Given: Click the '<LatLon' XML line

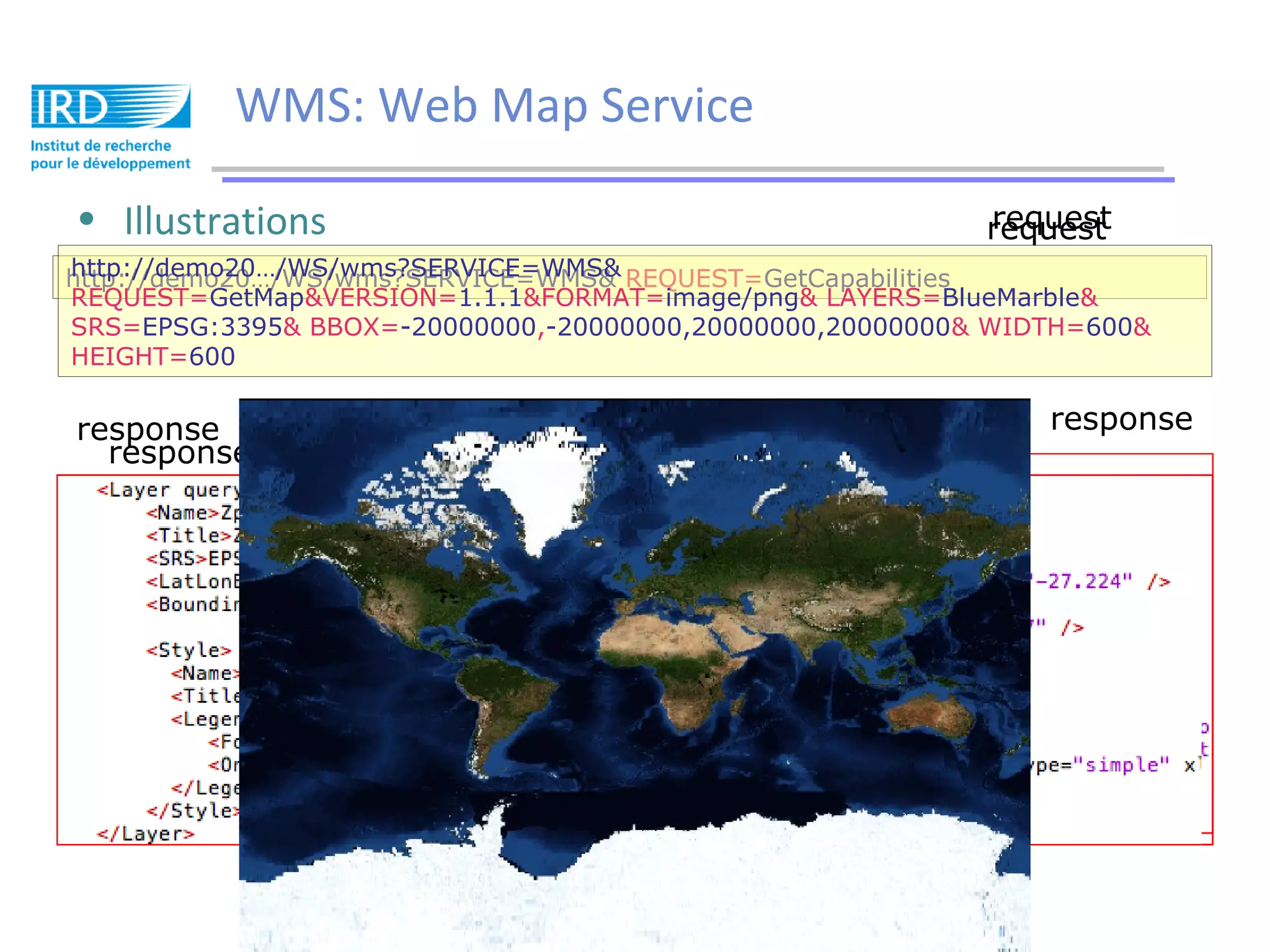Looking at the screenshot, I should click(x=193, y=581).
